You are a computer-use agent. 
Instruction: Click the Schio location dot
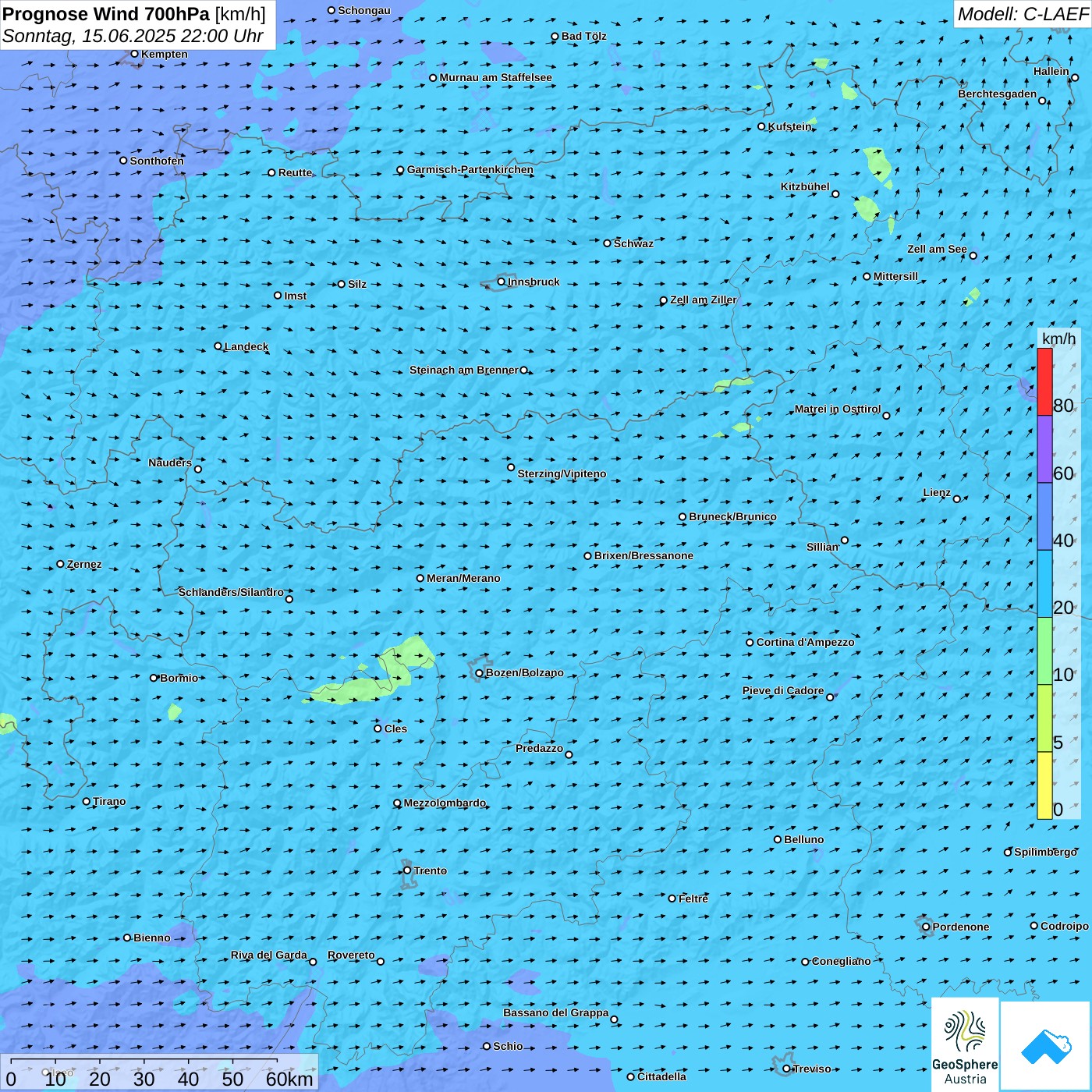[x=487, y=1046]
